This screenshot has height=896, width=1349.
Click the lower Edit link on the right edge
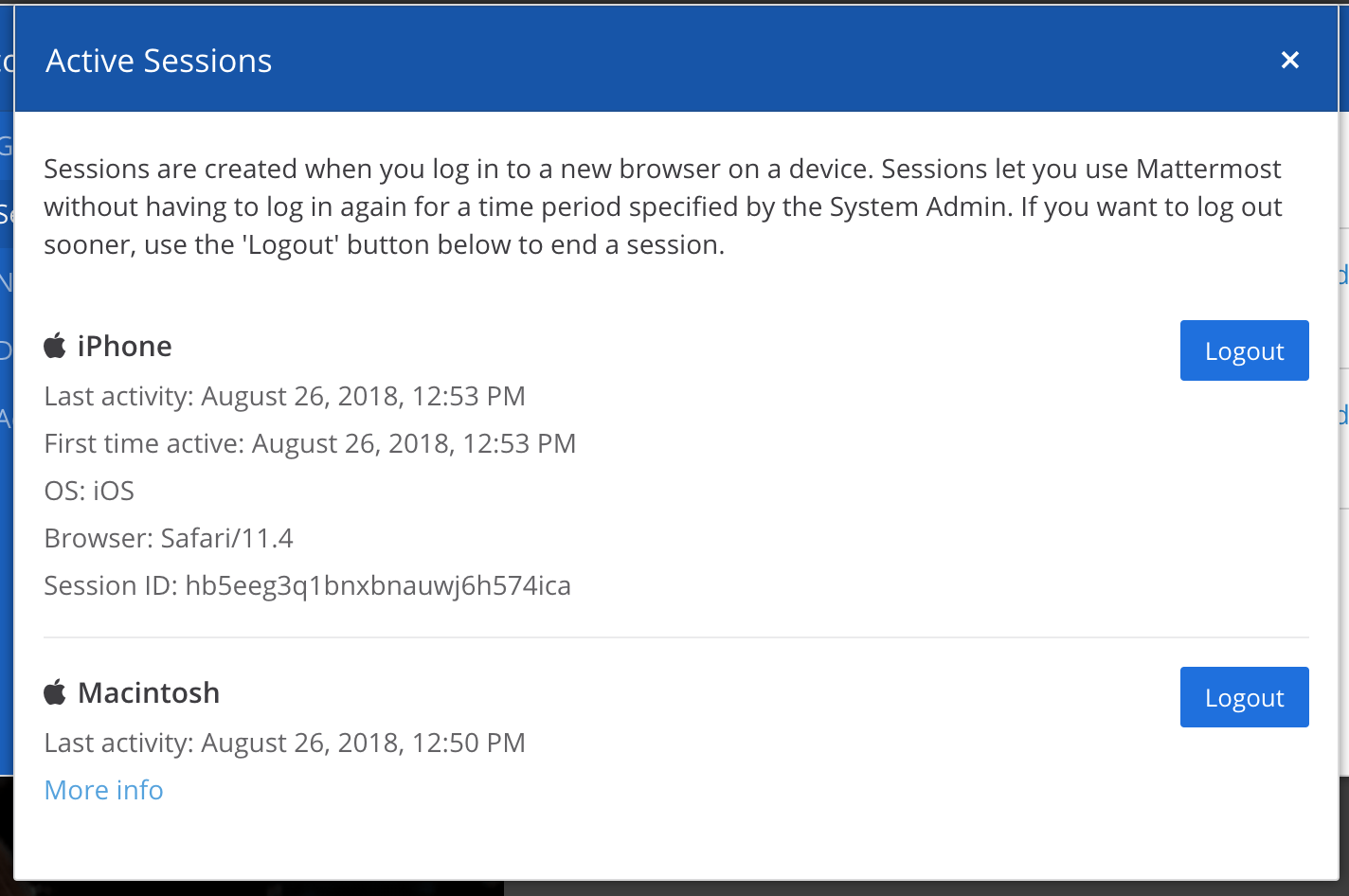coord(1344,415)
